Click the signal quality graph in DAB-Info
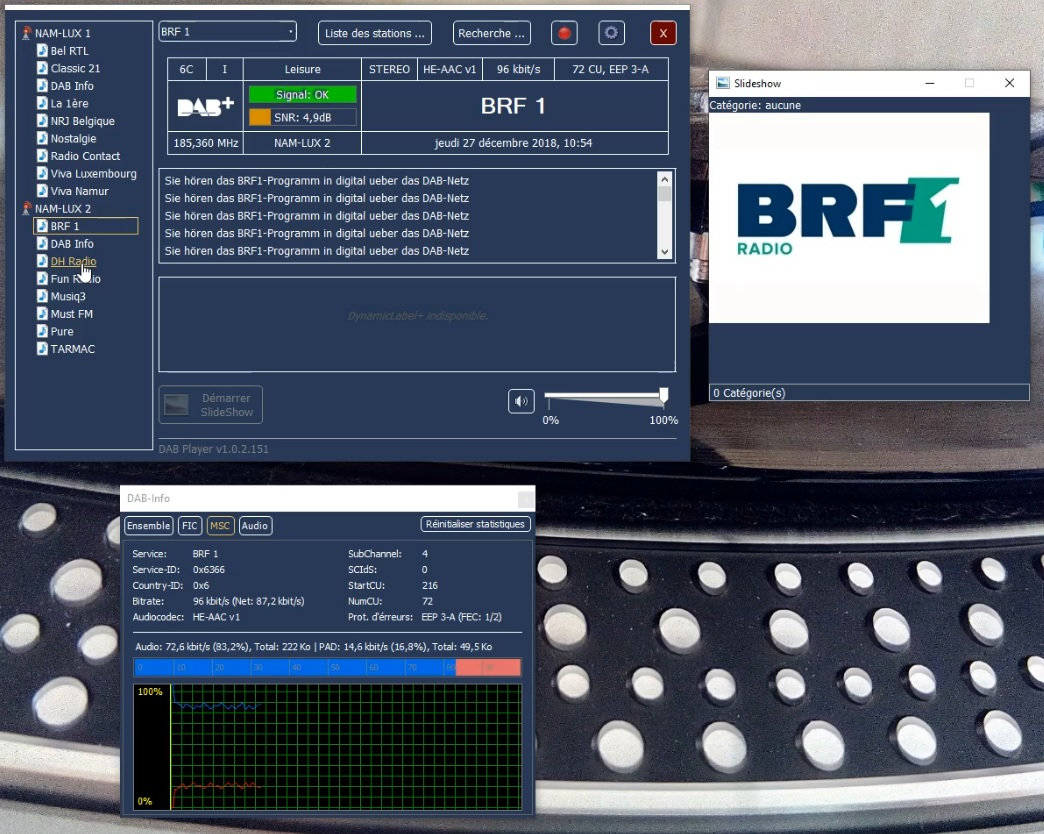This screenshot has height=834, width=1044. (x=328, y=746)
